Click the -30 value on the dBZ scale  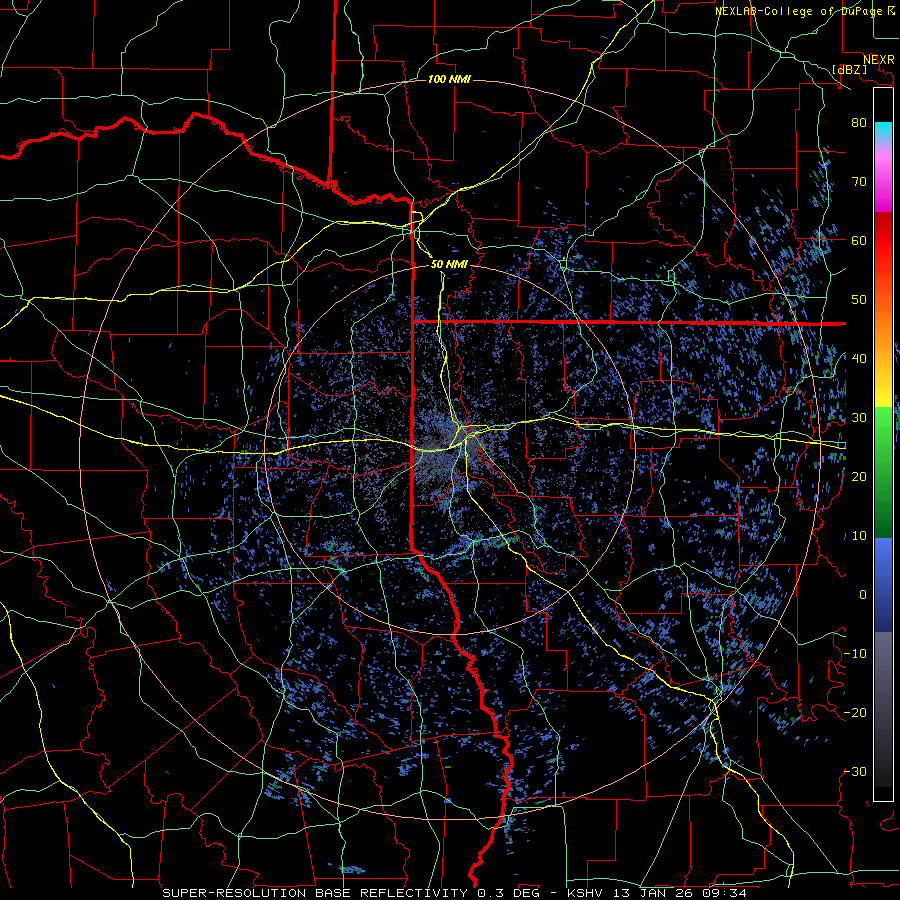click(855, 771)
